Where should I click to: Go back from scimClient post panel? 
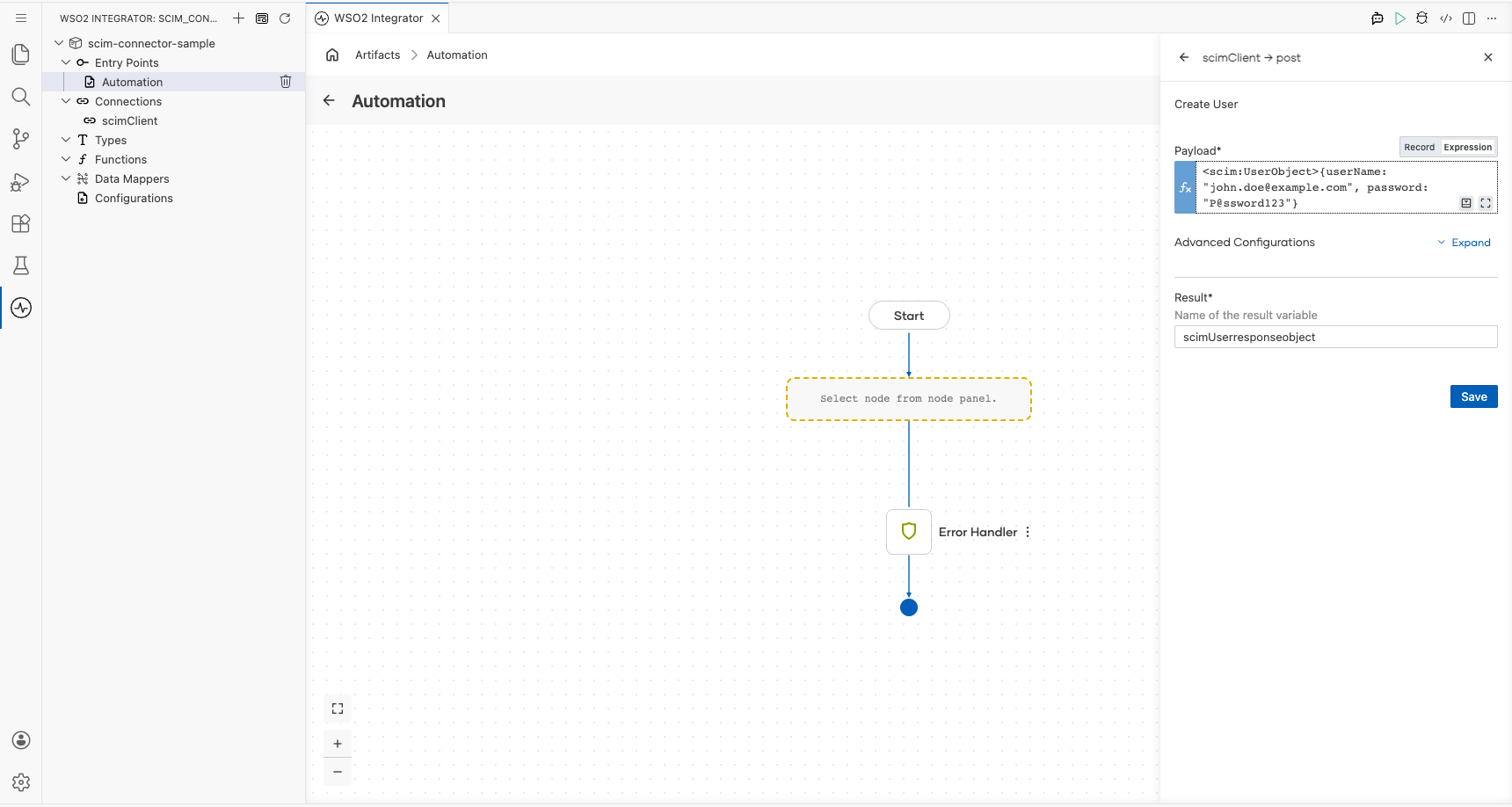point(1184,57)
